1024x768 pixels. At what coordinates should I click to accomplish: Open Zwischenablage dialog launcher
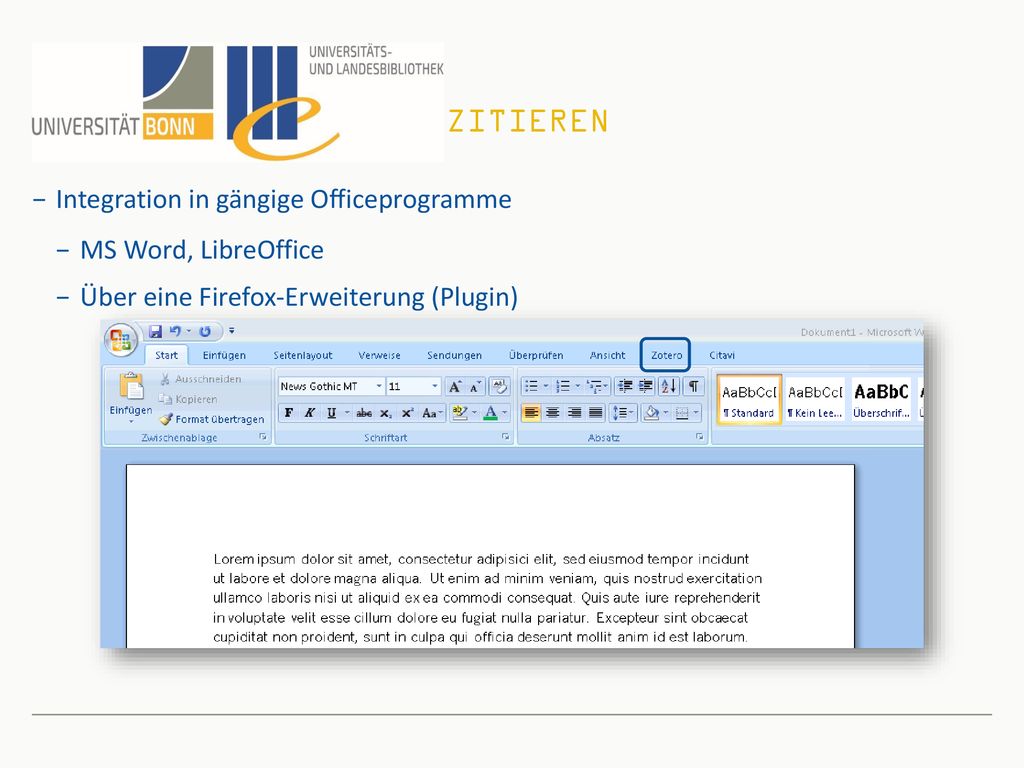[x=263, y=437]
